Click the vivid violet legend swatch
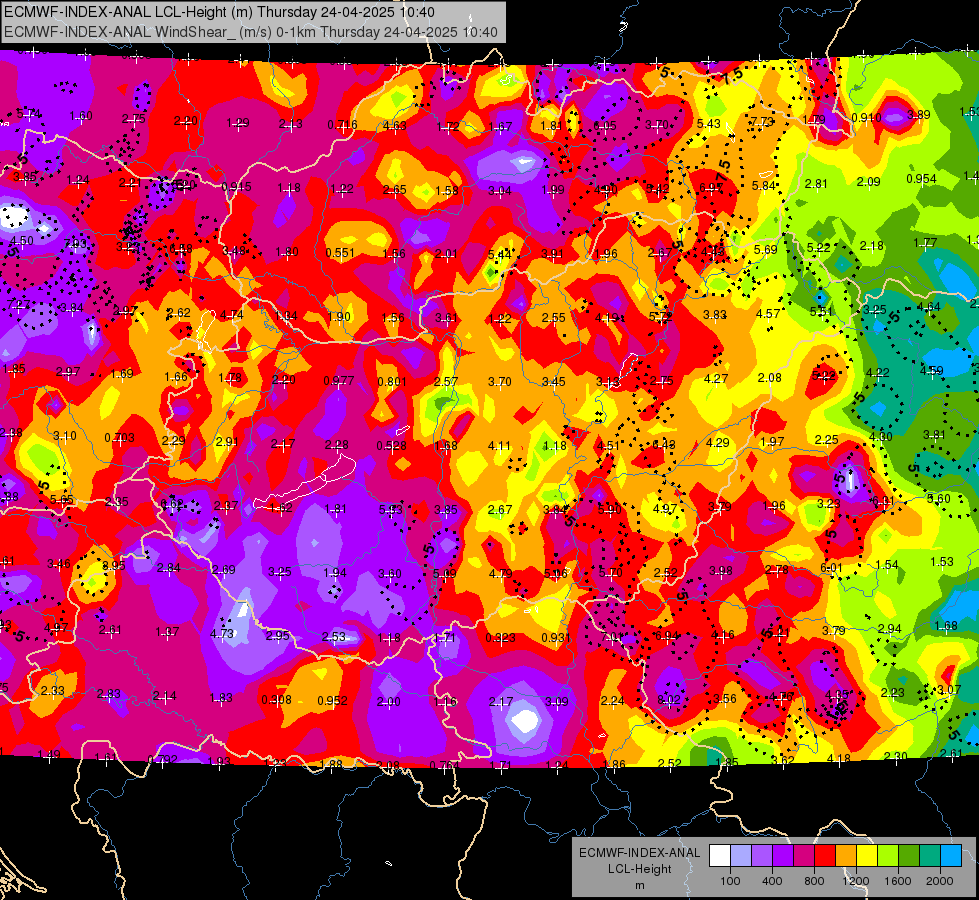The height and width of the screenshot is (900, 979). (x=783, y=856)
